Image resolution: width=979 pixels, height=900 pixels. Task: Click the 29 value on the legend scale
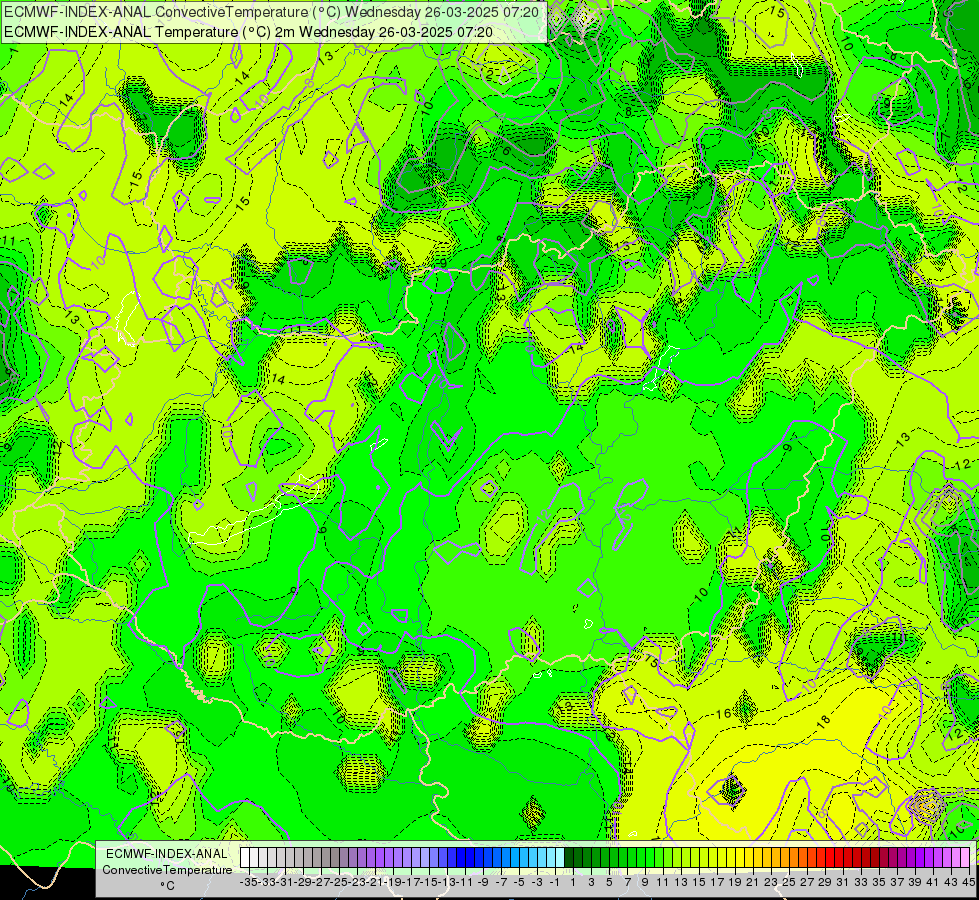pos(825,883)
